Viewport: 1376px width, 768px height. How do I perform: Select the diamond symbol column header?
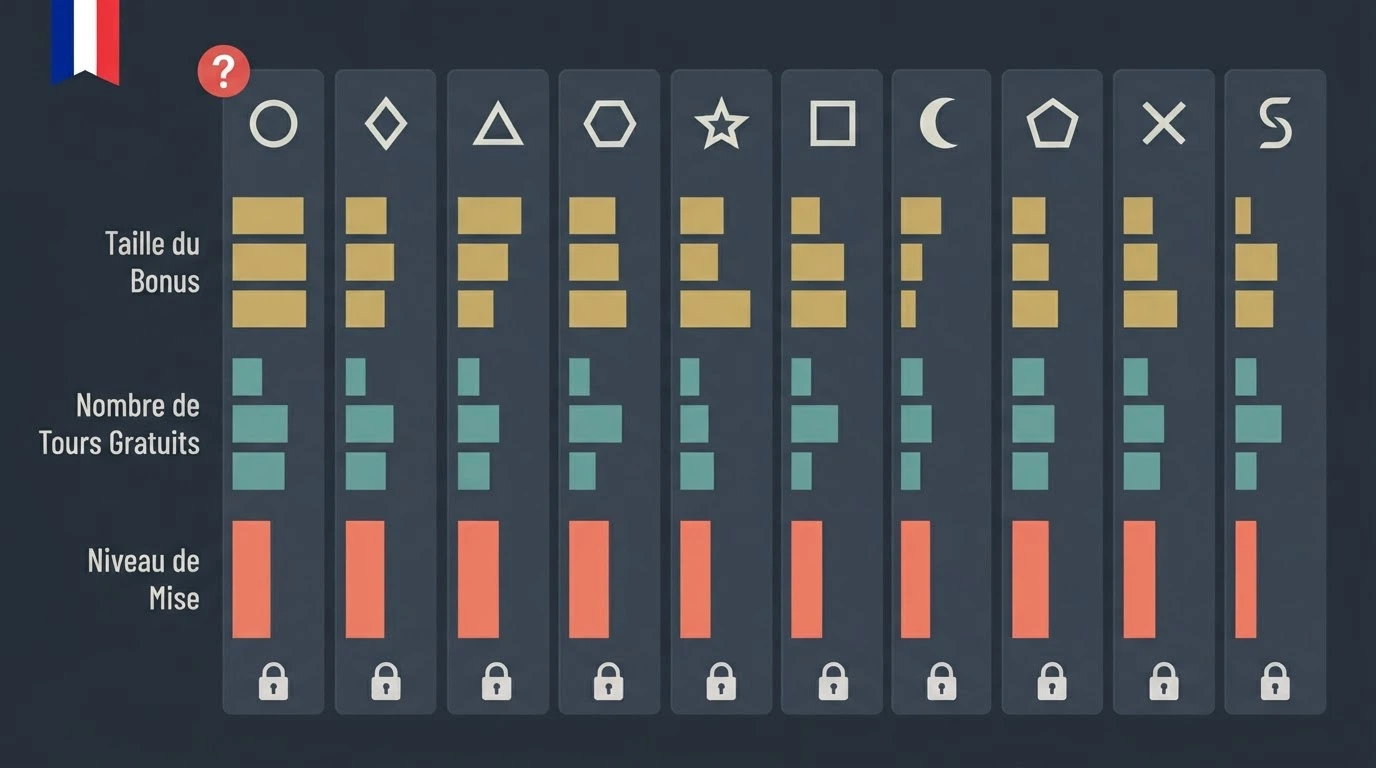(x=386, y=126)
